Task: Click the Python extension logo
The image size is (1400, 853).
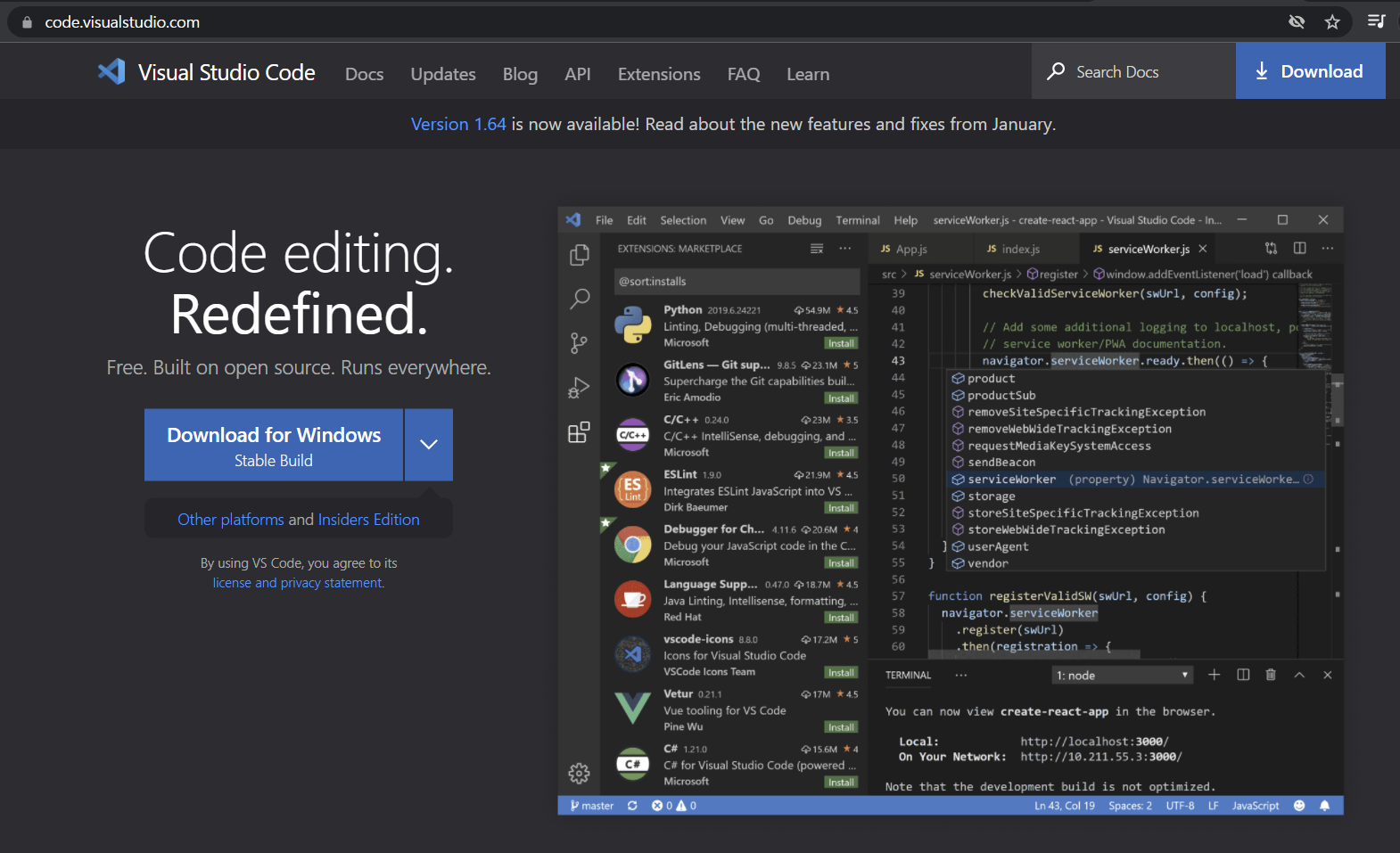Action: pyautogui.click(x=633, y=324)
